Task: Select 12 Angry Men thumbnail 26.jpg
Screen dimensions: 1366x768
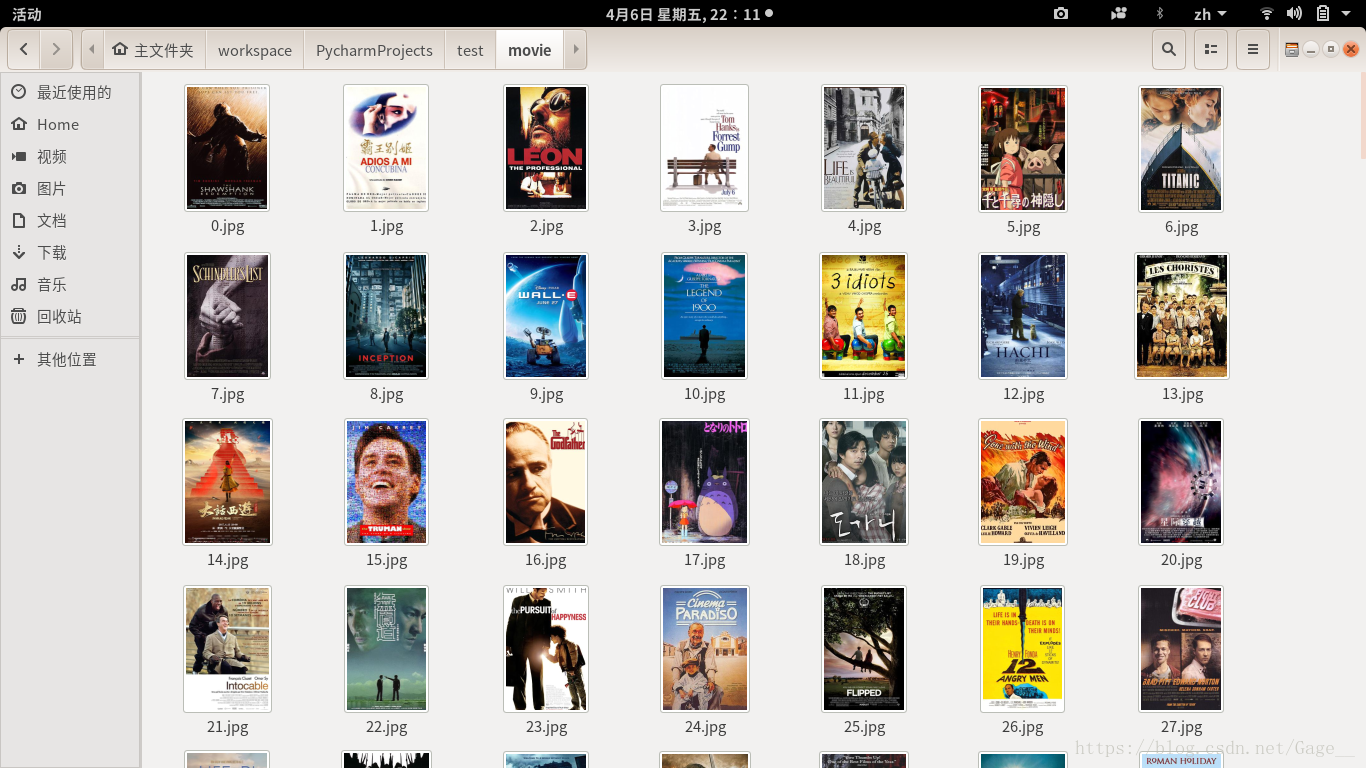Action: (x=1023, y=649)
